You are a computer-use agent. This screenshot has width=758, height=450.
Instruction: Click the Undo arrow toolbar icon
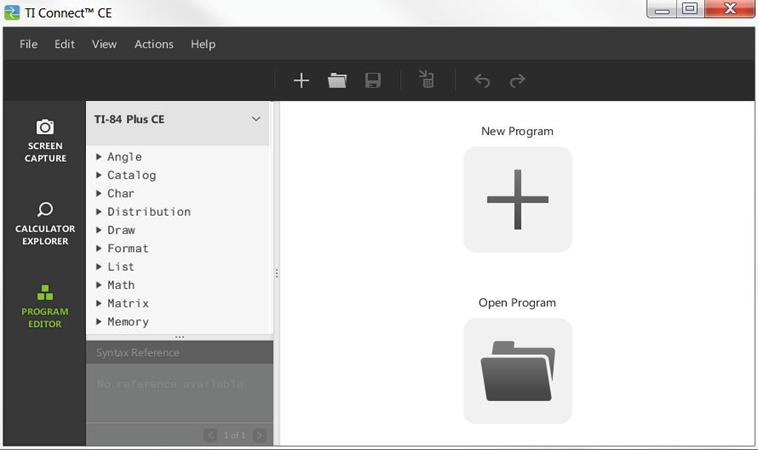tap(482, 80)
